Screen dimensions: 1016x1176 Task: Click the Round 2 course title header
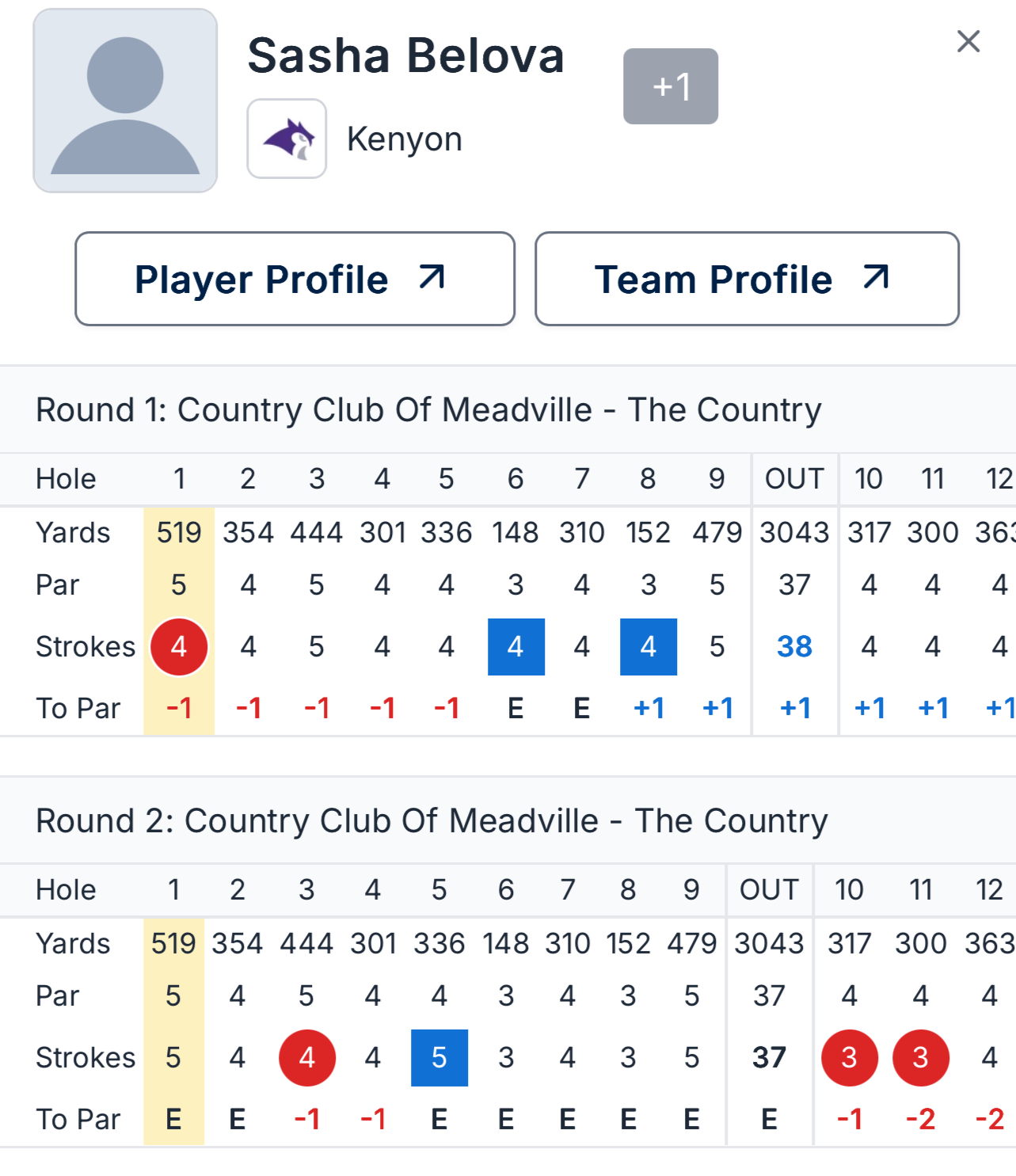click(432, 821)
